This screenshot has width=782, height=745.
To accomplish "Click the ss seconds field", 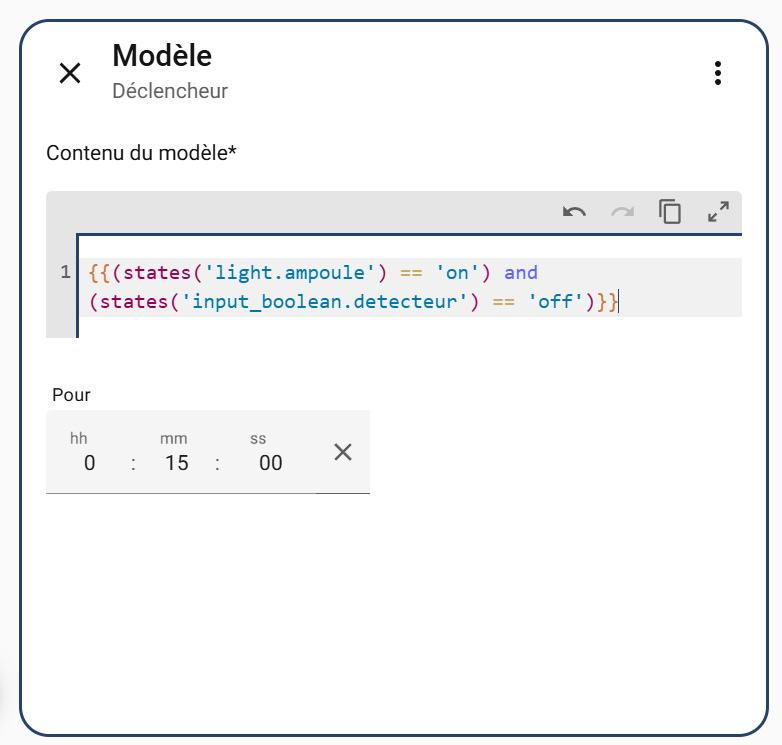I will pyautogui.click(x=270, y=463).
